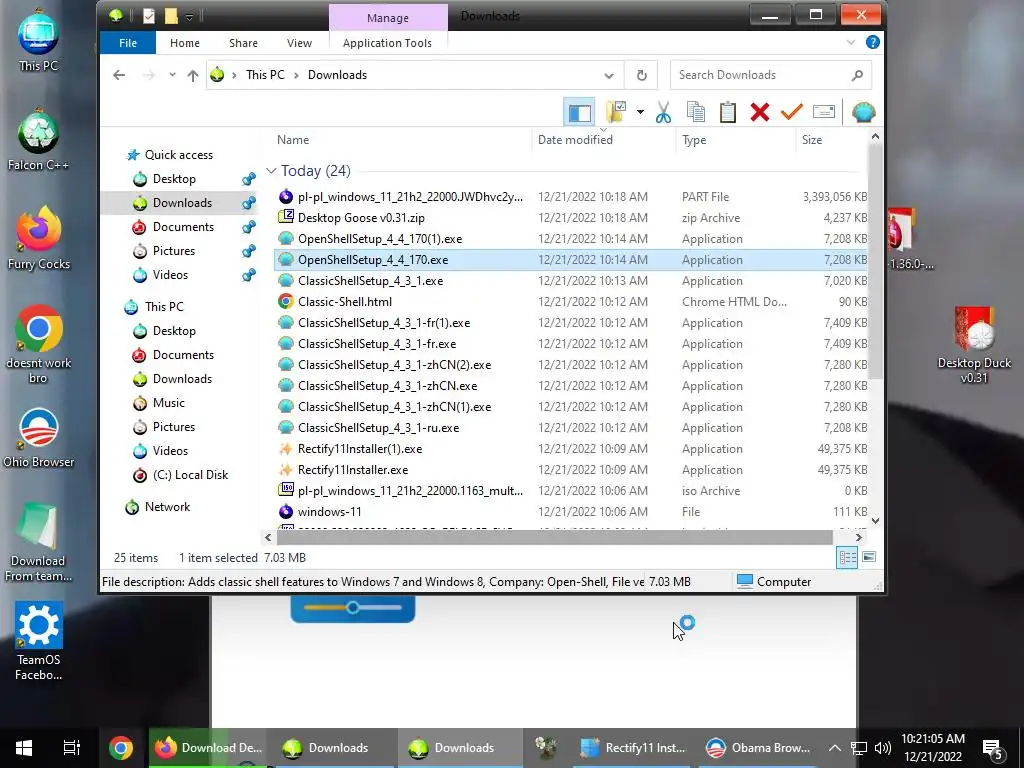Viewport: 1024px width, 768px height.
Task: Open the Windows Start button
Action: [x=24, y=748]
